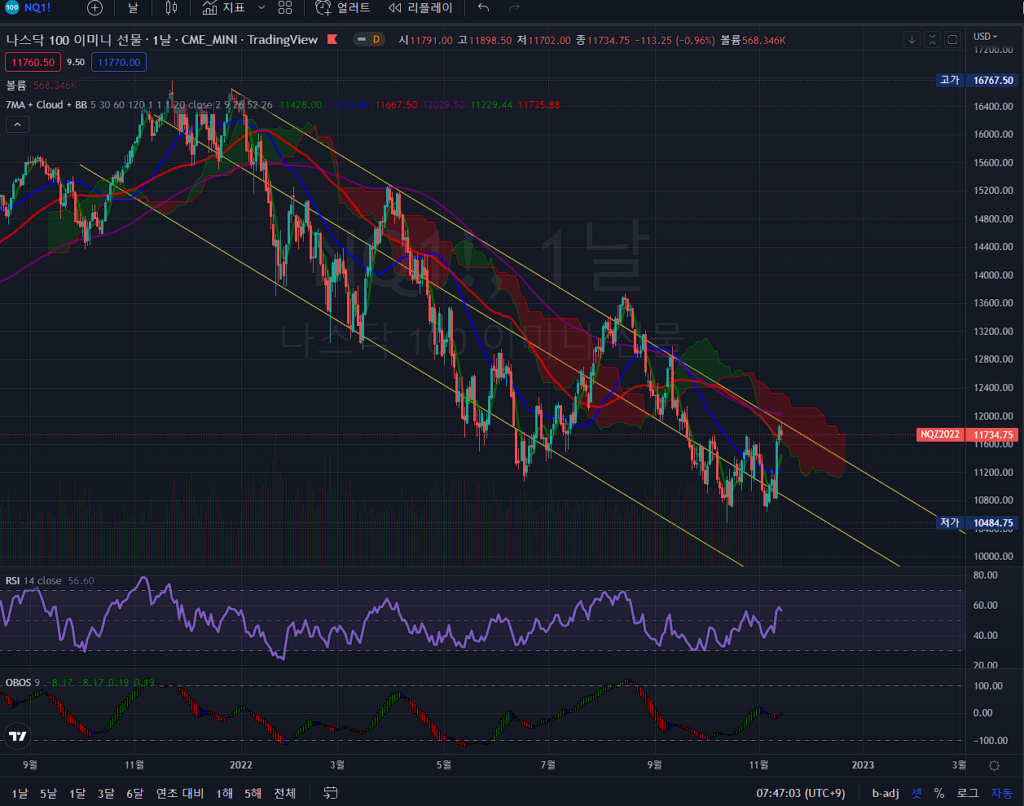Click the add symbol plus icon
This screenshot has height=806, width=1024.
[x=94, y=8]
